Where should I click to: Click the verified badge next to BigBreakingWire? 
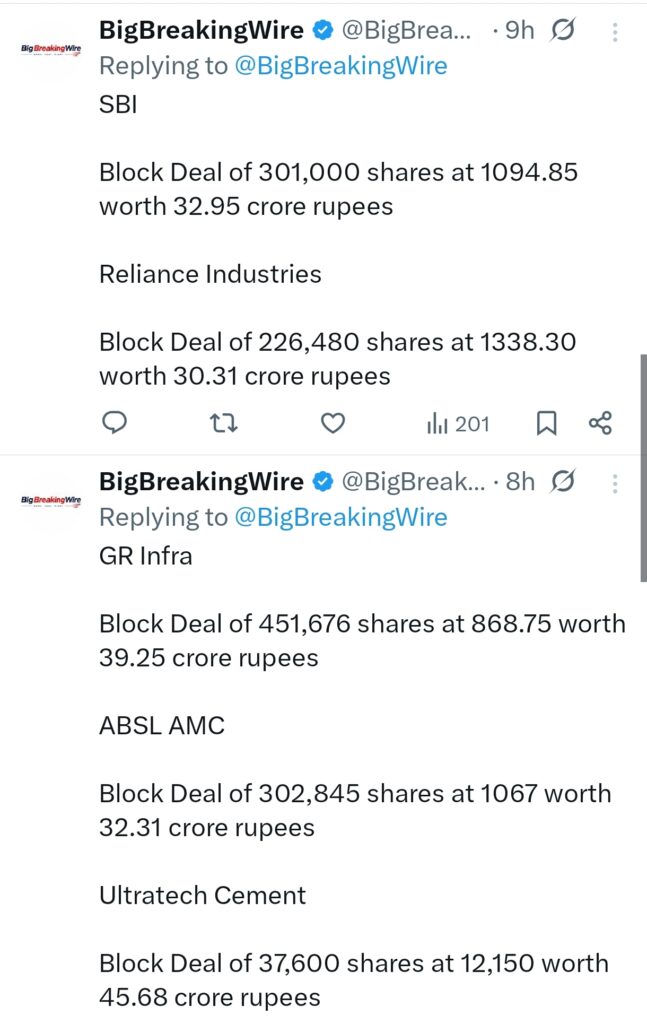point(321,30)
